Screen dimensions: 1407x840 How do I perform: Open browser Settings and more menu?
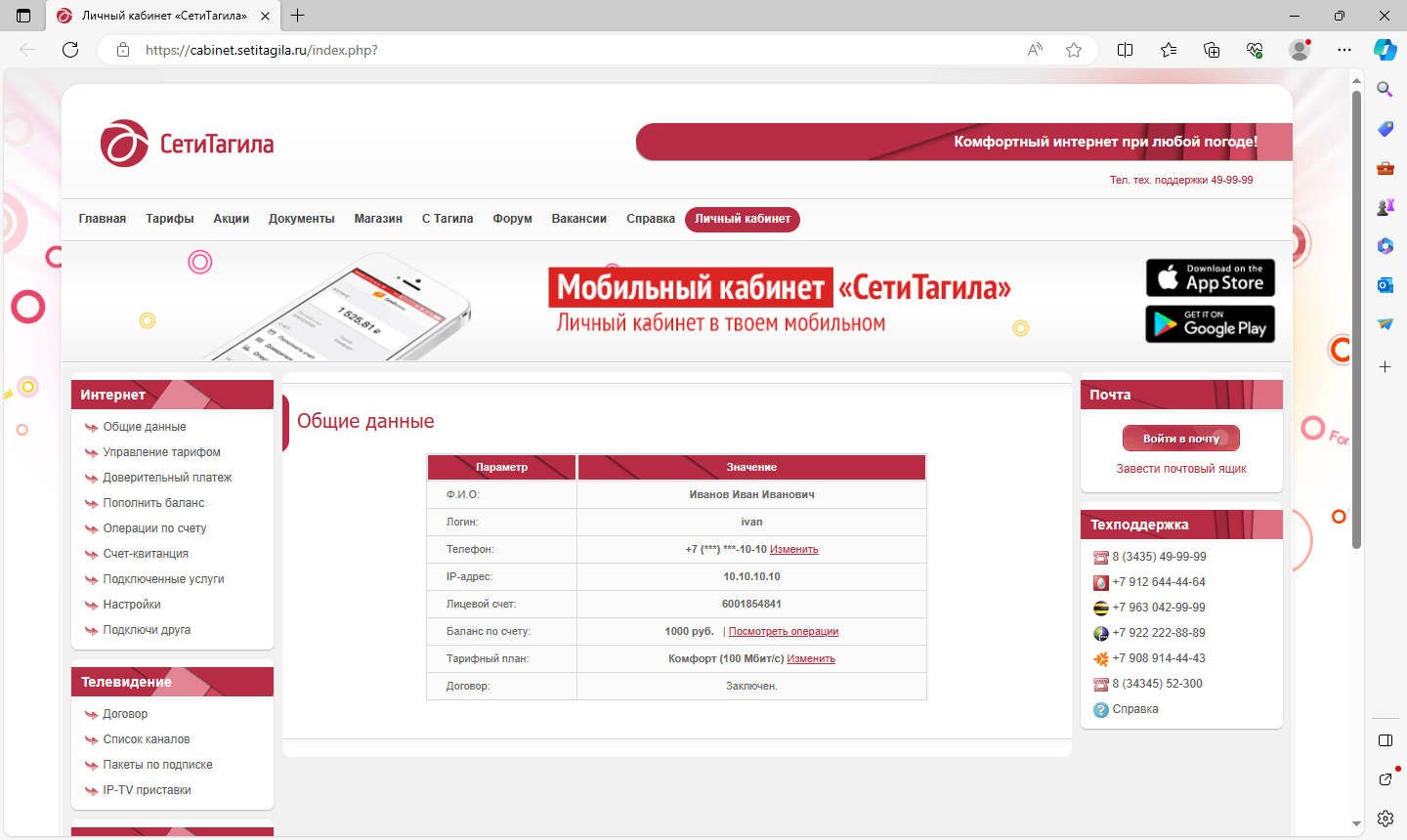[x=1344, y=50]
